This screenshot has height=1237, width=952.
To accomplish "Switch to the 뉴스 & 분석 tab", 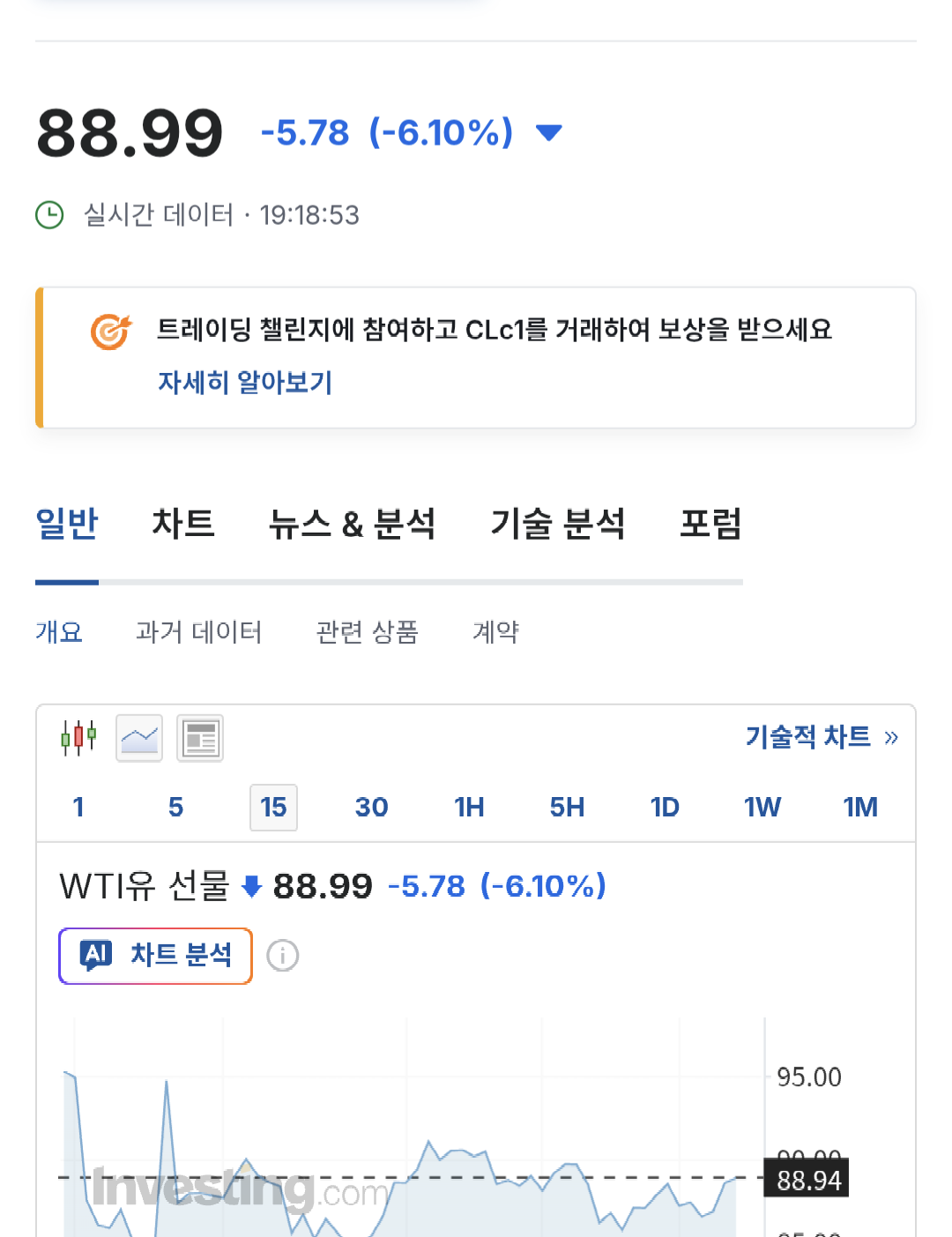I will [352, 523].
